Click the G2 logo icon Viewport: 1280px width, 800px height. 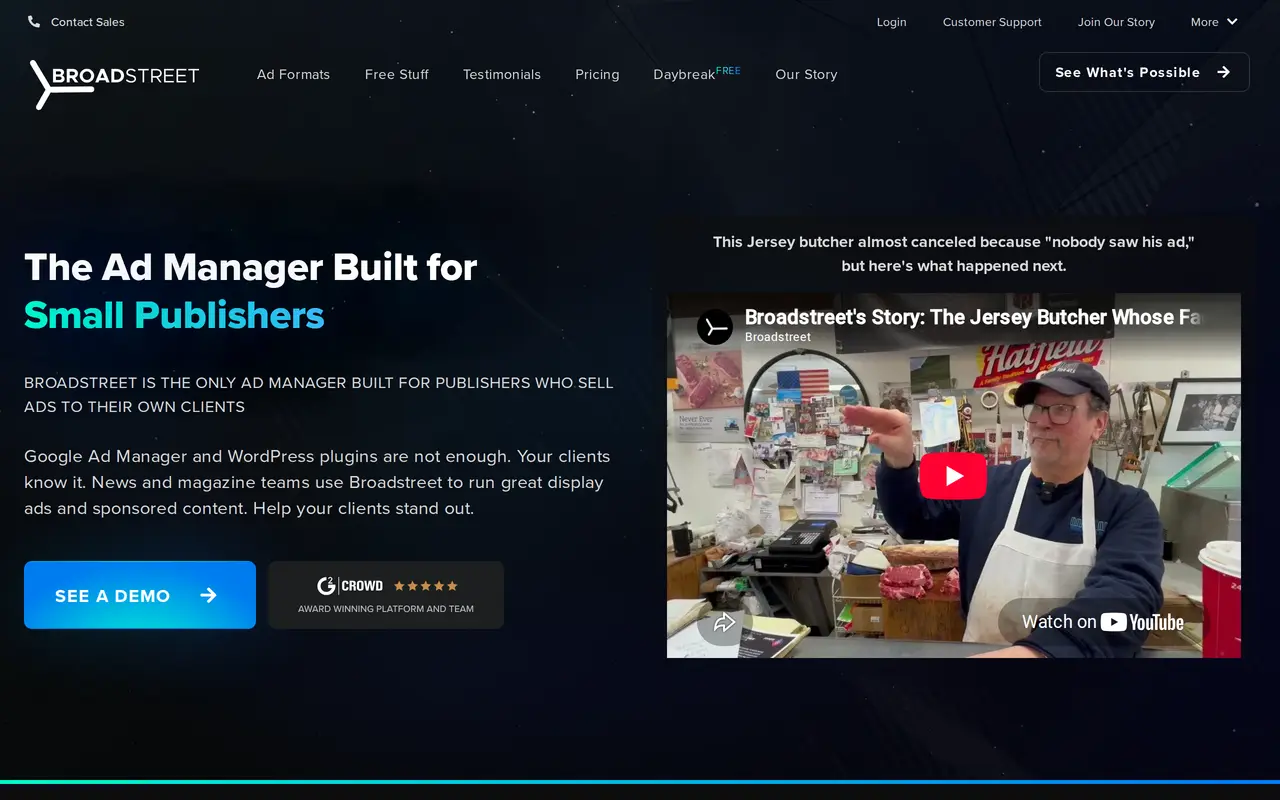326,586
